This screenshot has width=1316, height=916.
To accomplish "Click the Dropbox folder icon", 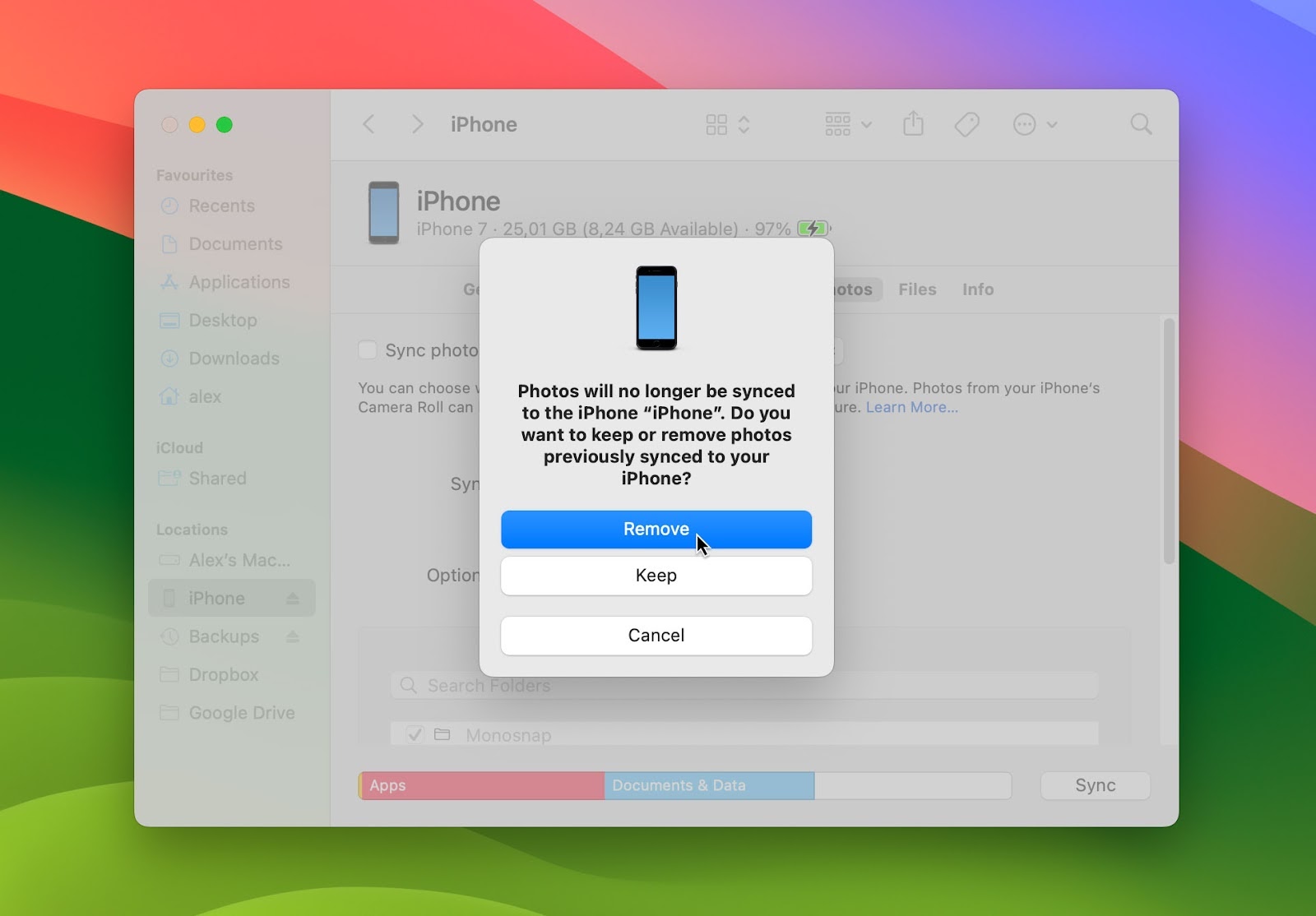I will (x=169, y=675).
